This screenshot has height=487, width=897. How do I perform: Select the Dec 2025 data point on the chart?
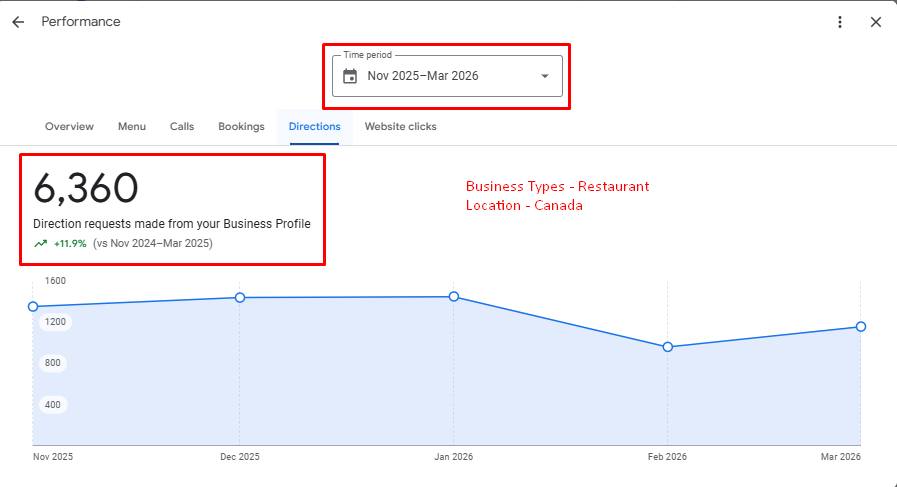click(x=240, y=297)
